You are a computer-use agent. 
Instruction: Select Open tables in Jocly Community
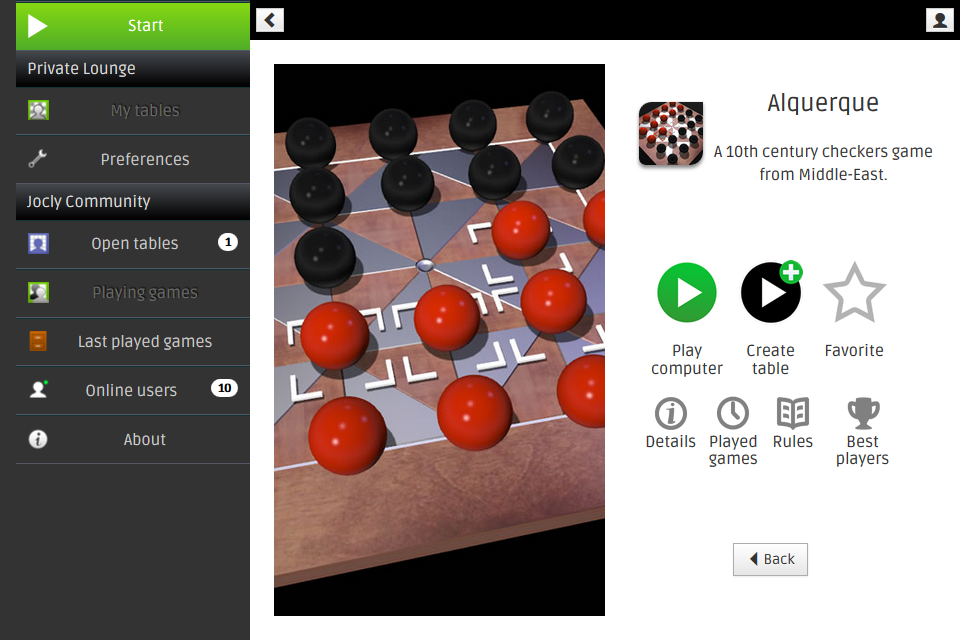(133, 244)
